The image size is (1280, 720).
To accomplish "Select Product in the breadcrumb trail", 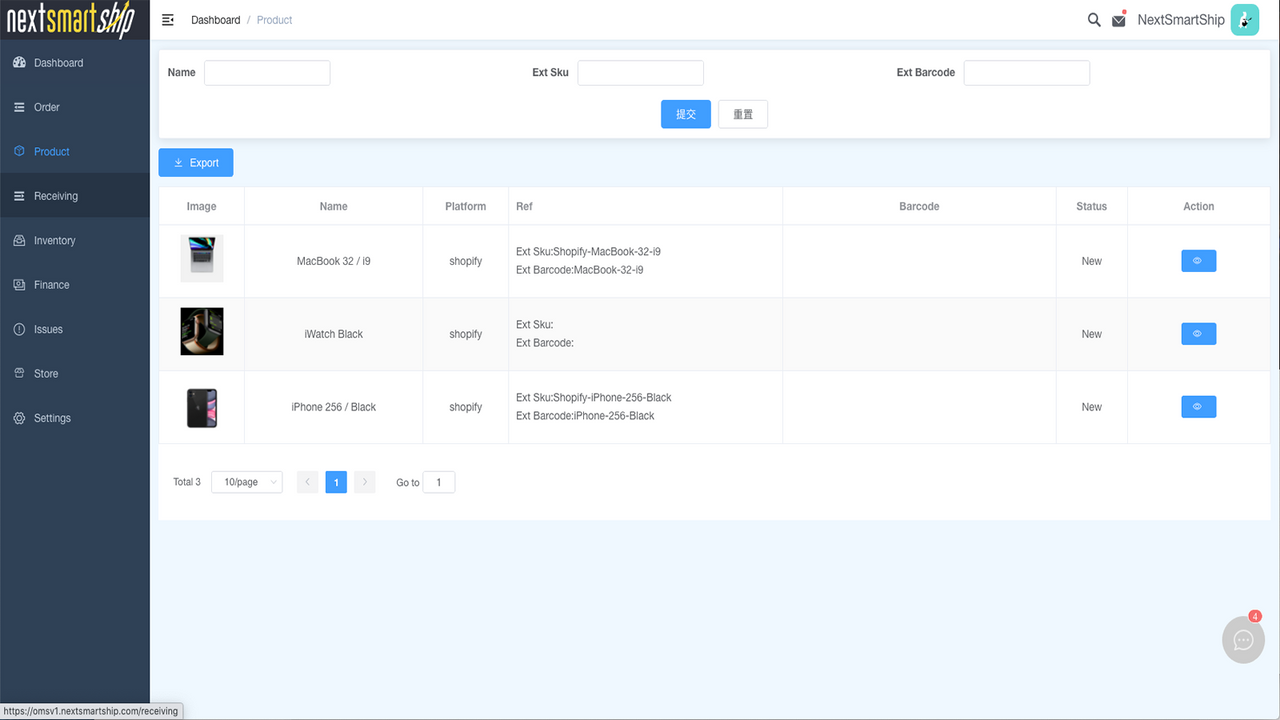I will (274, 19).
